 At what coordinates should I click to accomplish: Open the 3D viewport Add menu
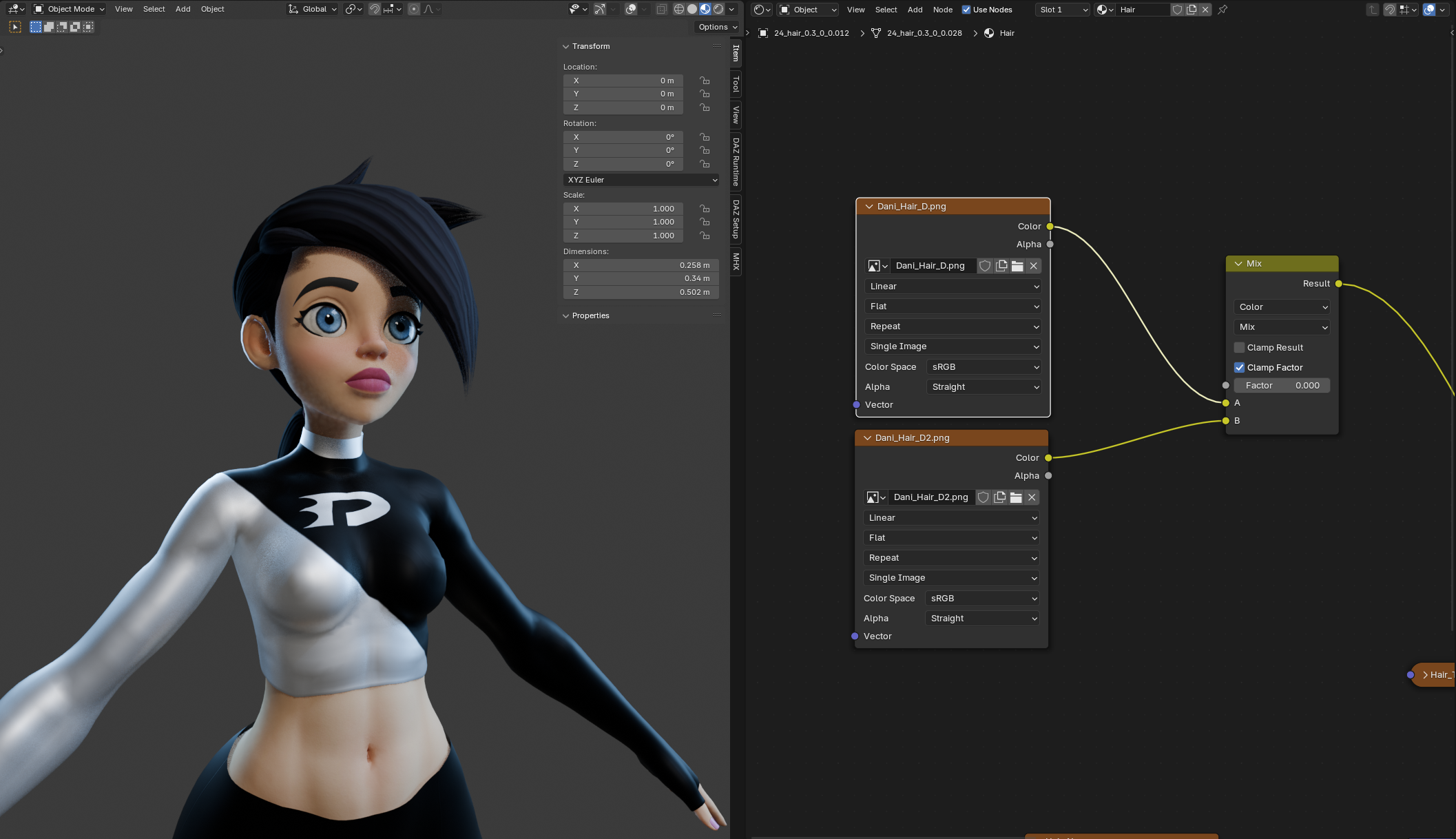point(183,9)
